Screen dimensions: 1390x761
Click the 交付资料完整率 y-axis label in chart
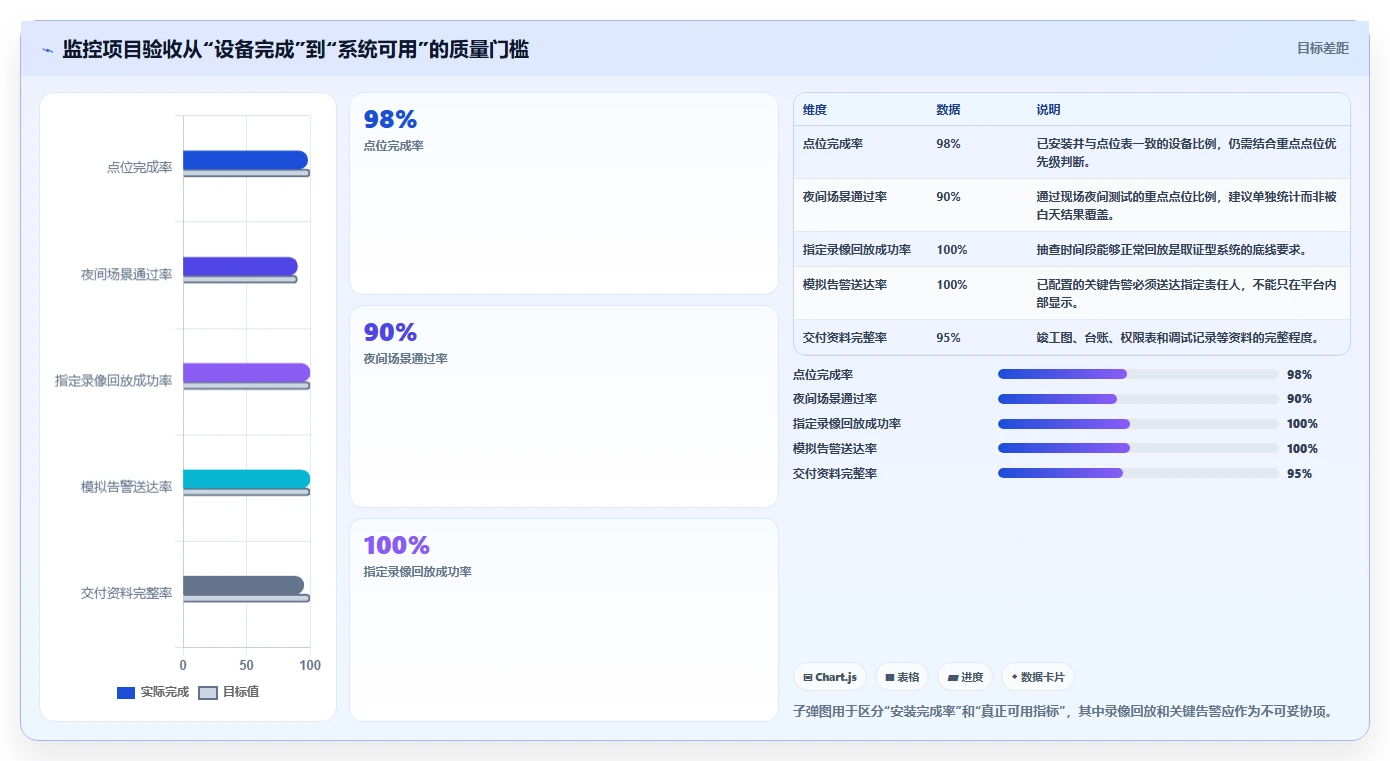pyautogui.click(x=126, y=593)
